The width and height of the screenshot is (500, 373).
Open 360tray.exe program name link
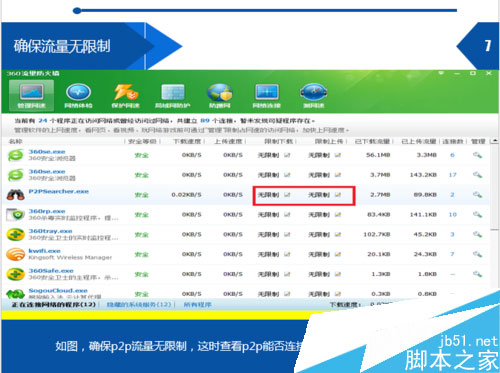click(x=50, y=231)
